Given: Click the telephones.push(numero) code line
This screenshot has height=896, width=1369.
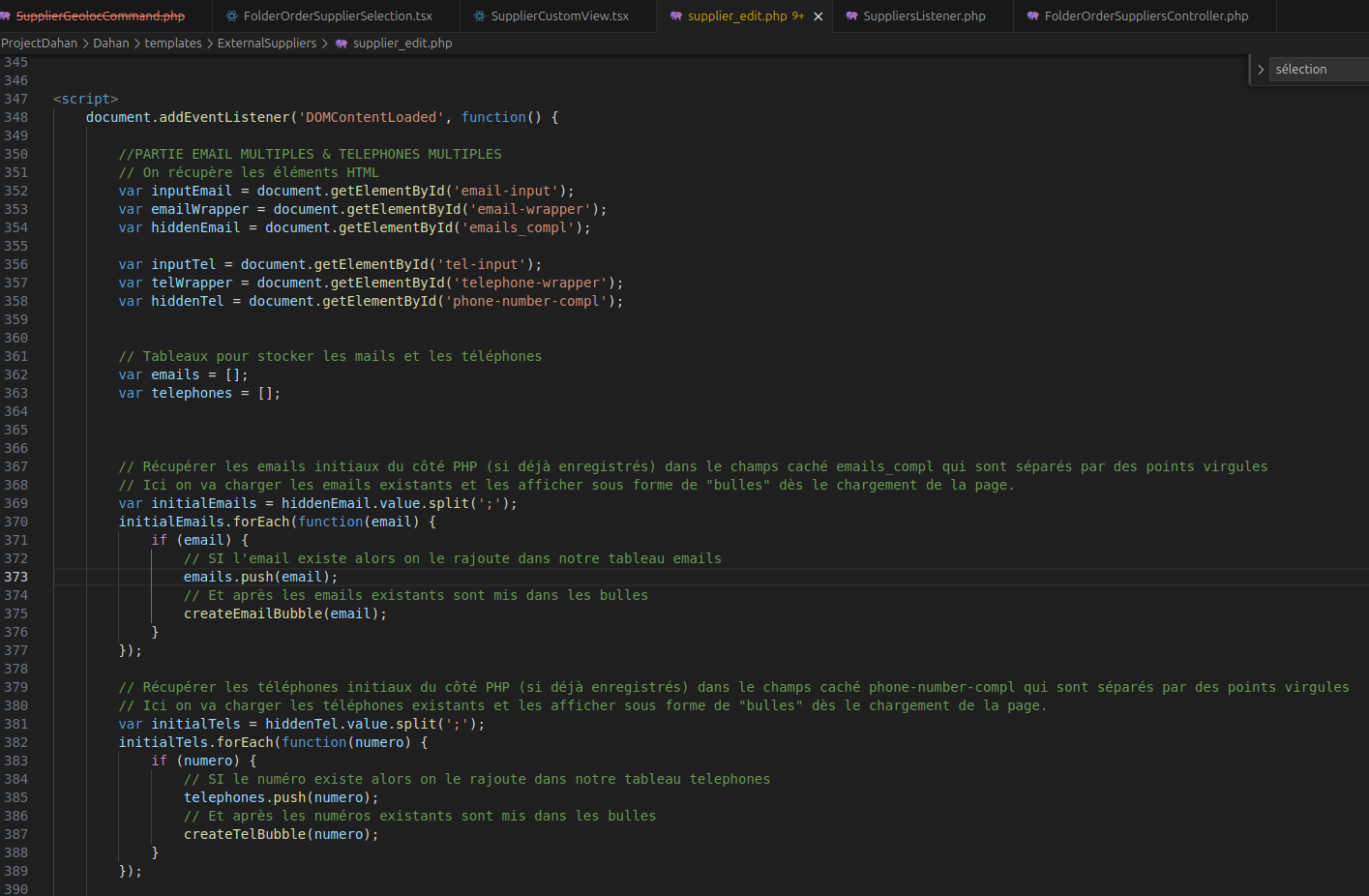Looking at the screenshot, I should 281,797.
